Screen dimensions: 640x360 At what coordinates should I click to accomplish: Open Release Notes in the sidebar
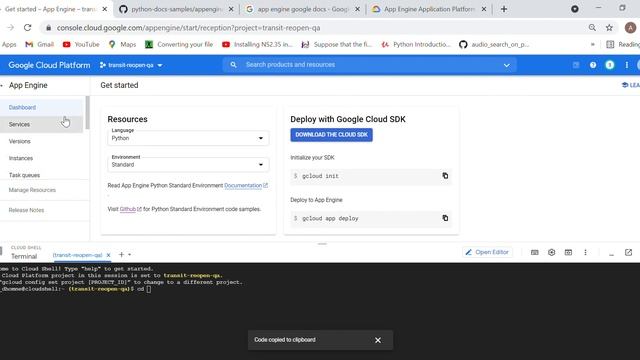(x=27, y=210)
